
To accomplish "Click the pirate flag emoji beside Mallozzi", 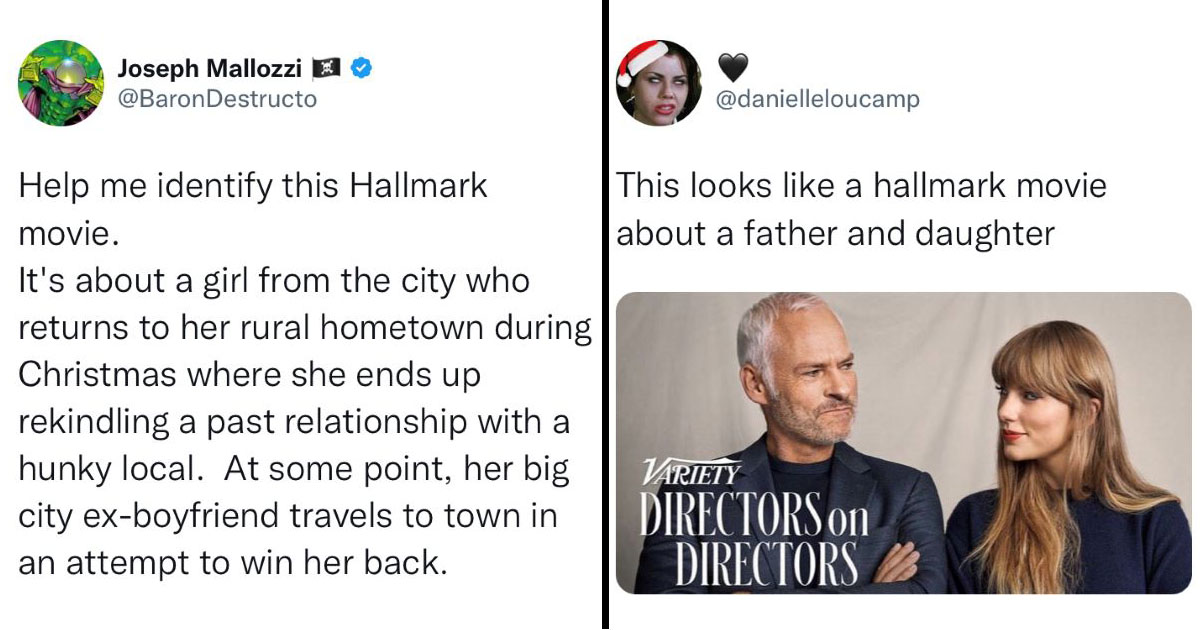I will pyautogui.click(x=326, y=69).
